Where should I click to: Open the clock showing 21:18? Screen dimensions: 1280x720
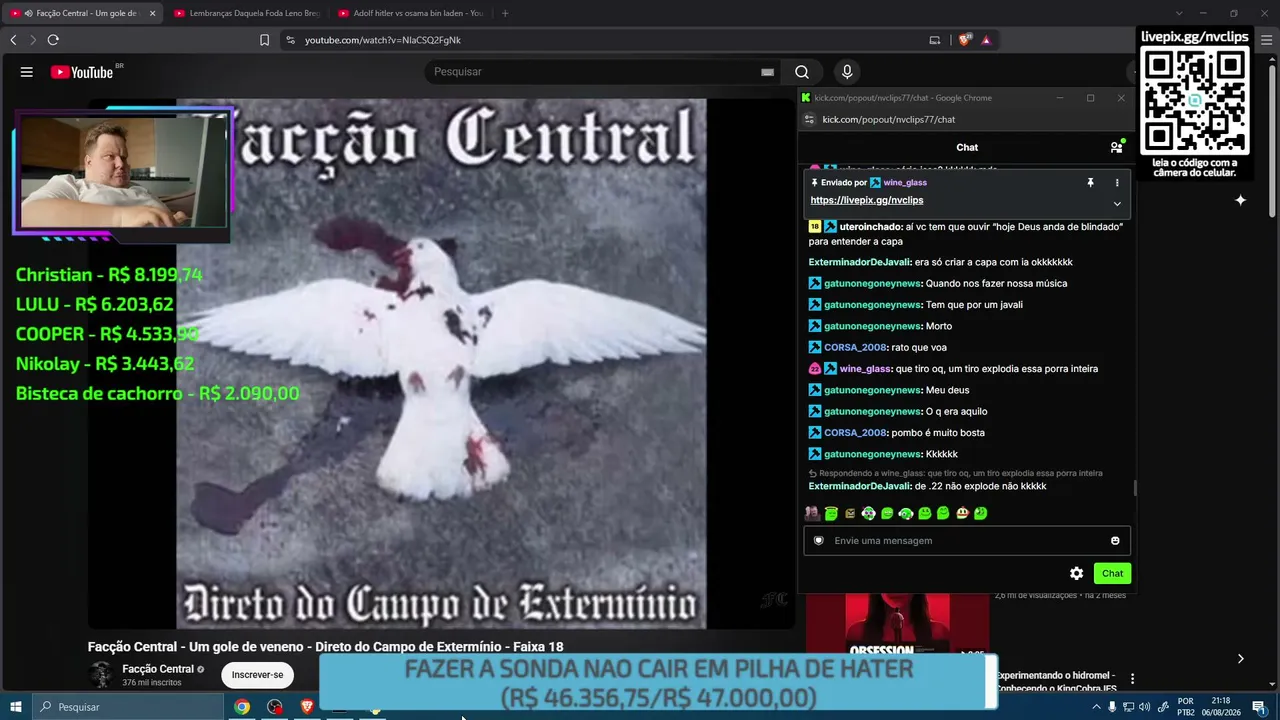(1221, 707)
